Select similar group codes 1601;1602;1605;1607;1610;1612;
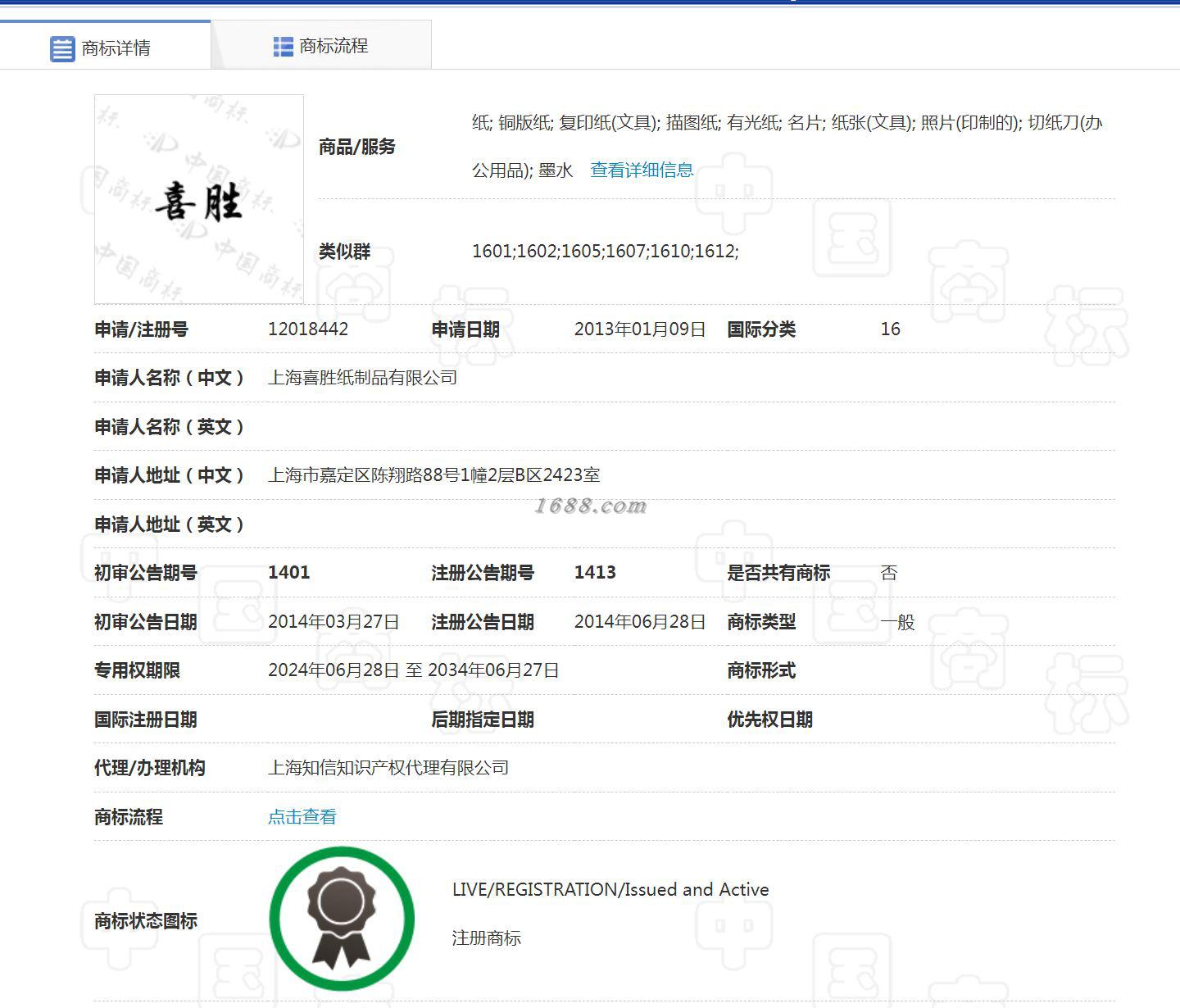The image size is (1180, 1008). point(606,252)
